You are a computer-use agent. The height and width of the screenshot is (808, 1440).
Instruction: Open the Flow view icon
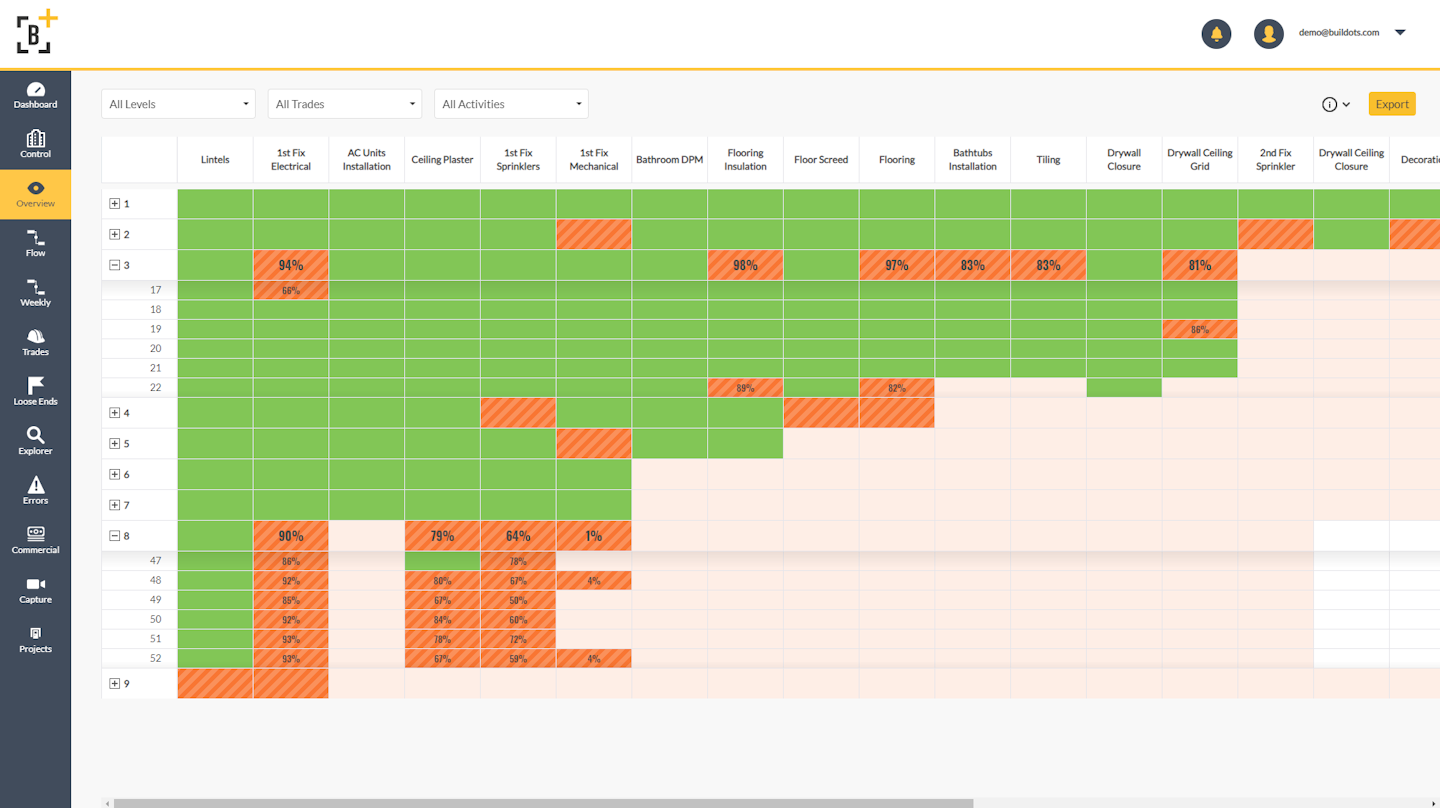click(x=35, y=238)
